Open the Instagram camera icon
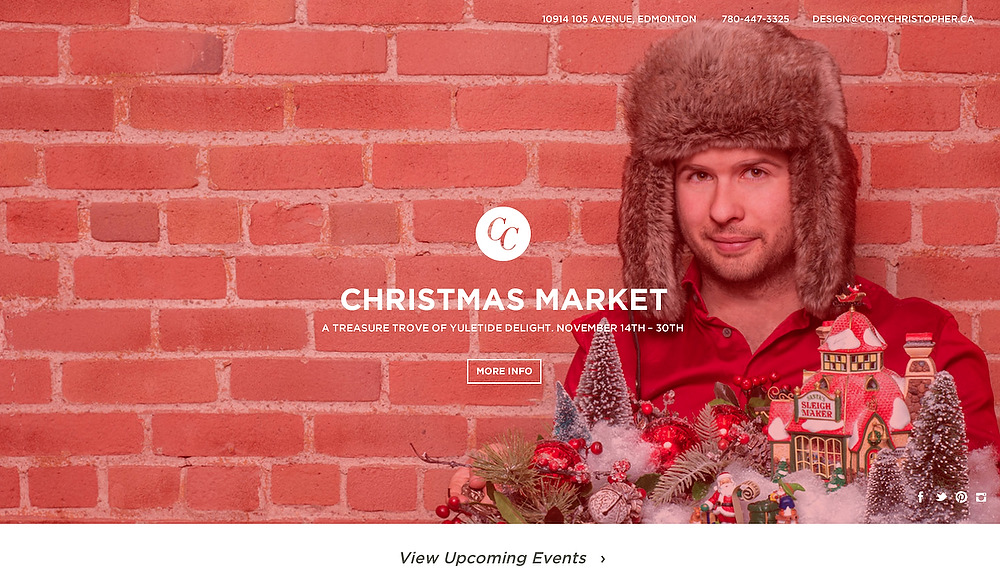This screenshot has height=578, width=1000. pyautogui.click(x=981, y=497)
